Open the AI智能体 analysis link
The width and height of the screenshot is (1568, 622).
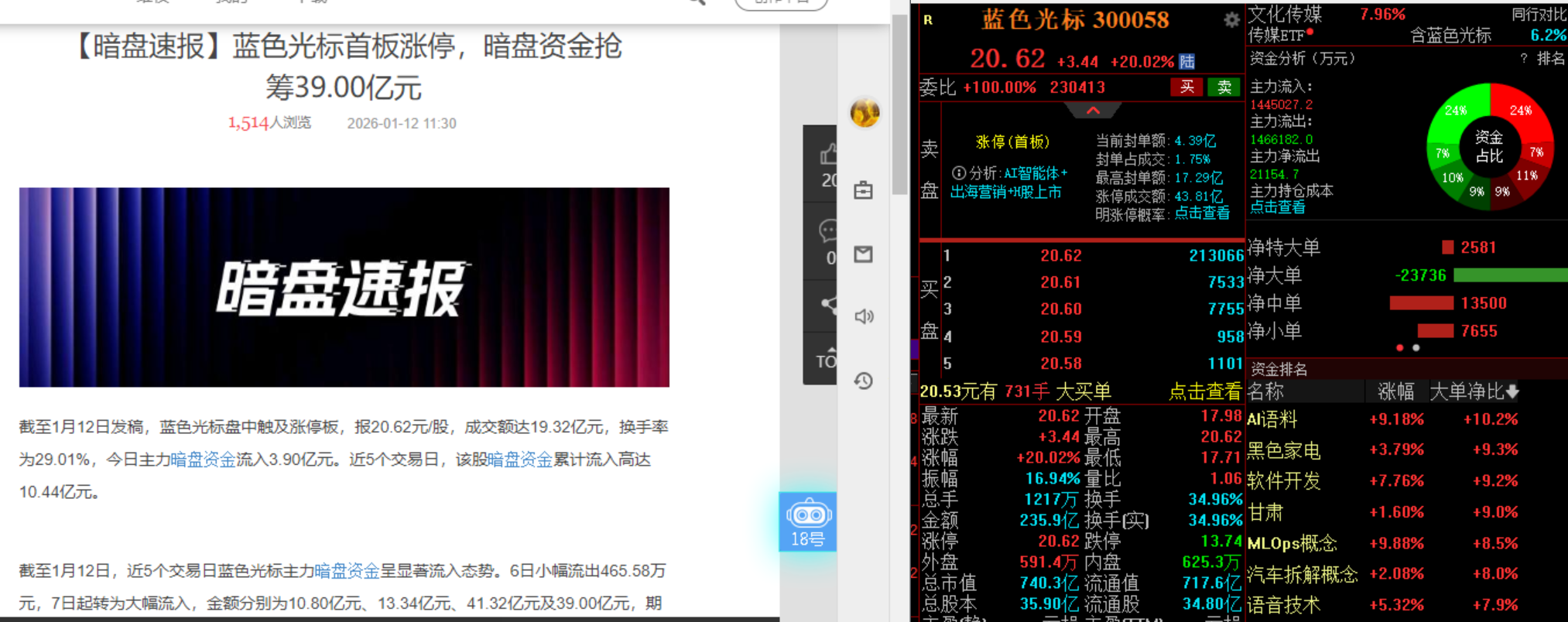1036,173
